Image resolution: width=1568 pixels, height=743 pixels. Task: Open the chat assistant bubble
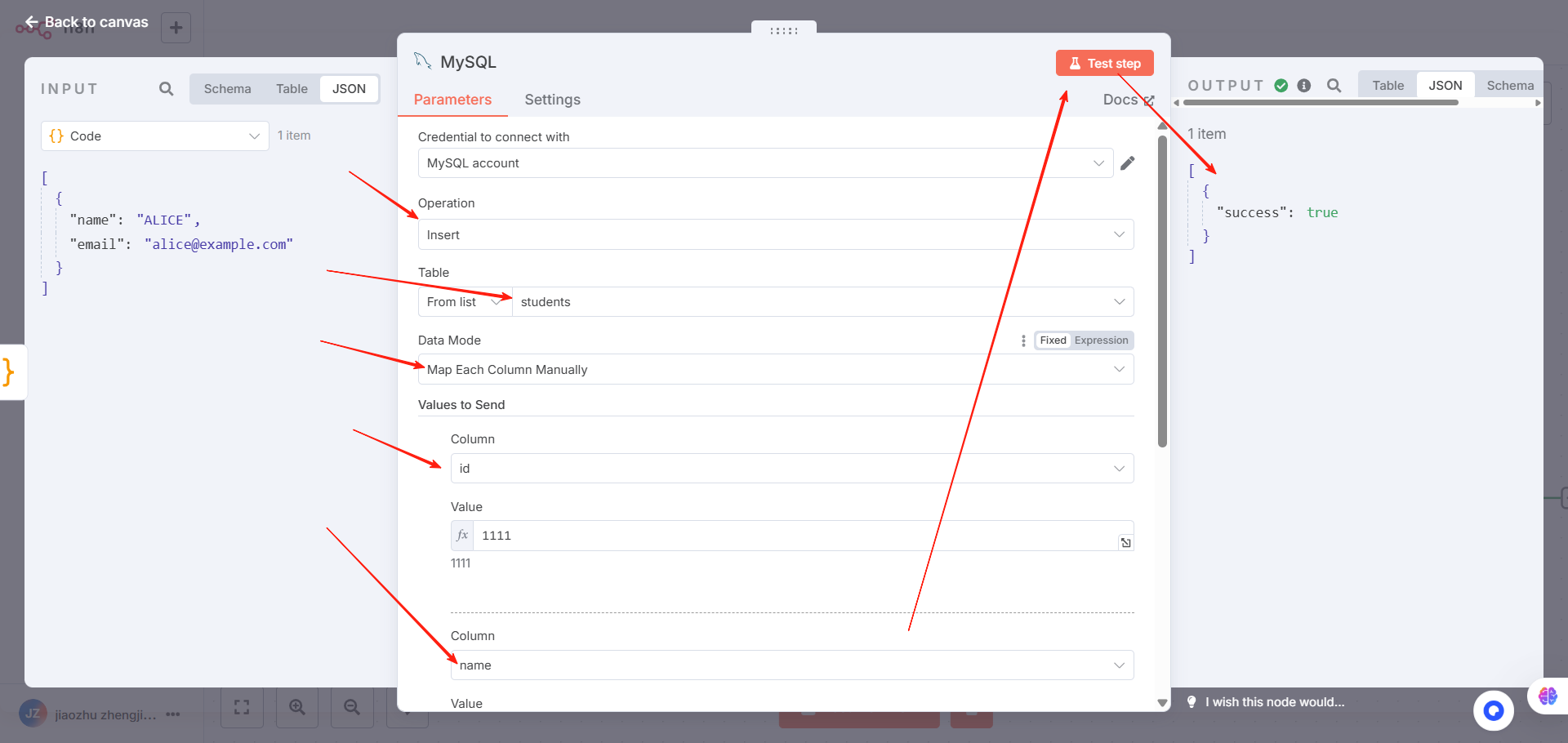[x=1494, y=710]
